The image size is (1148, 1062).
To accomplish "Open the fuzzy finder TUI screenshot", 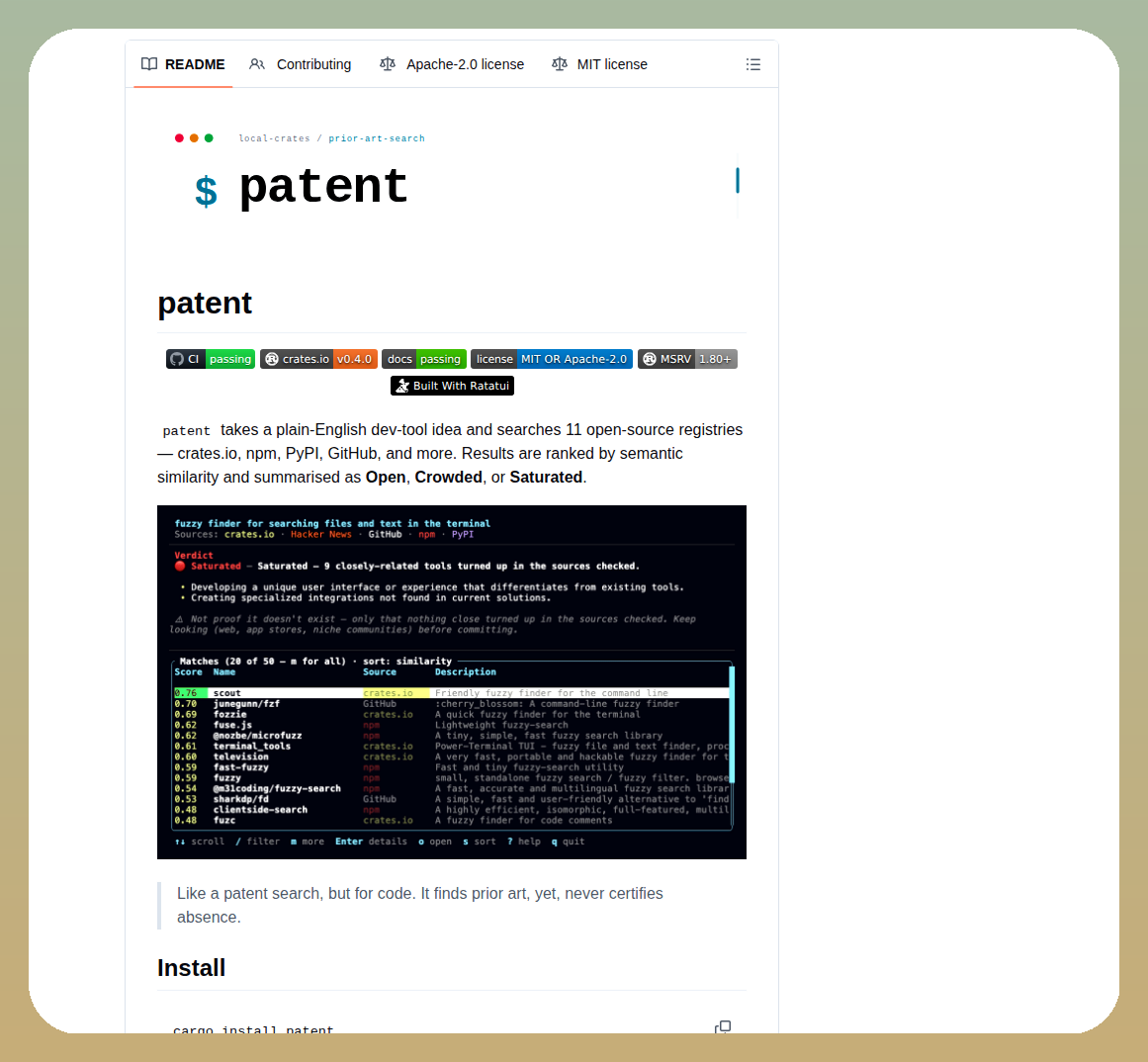I will click(452, 682).
